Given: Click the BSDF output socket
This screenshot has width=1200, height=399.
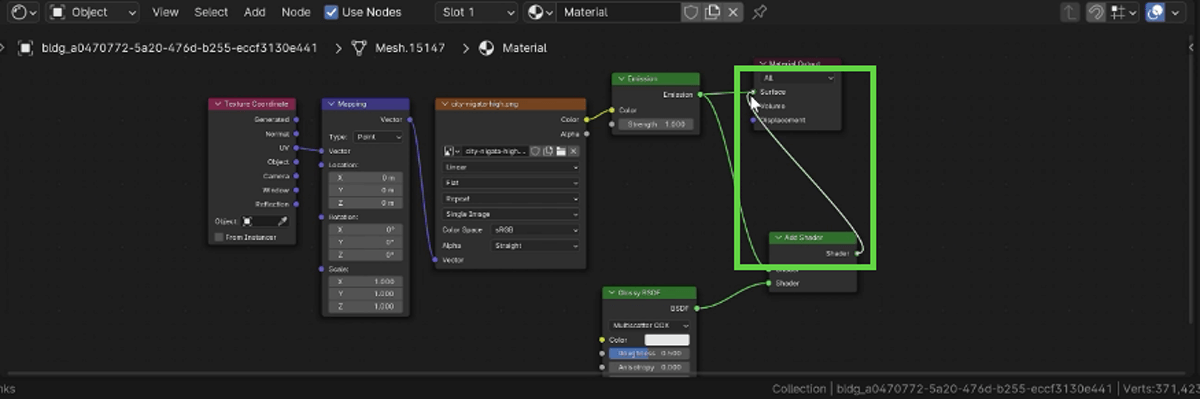Looking at the screenshot, I should 696,308.
